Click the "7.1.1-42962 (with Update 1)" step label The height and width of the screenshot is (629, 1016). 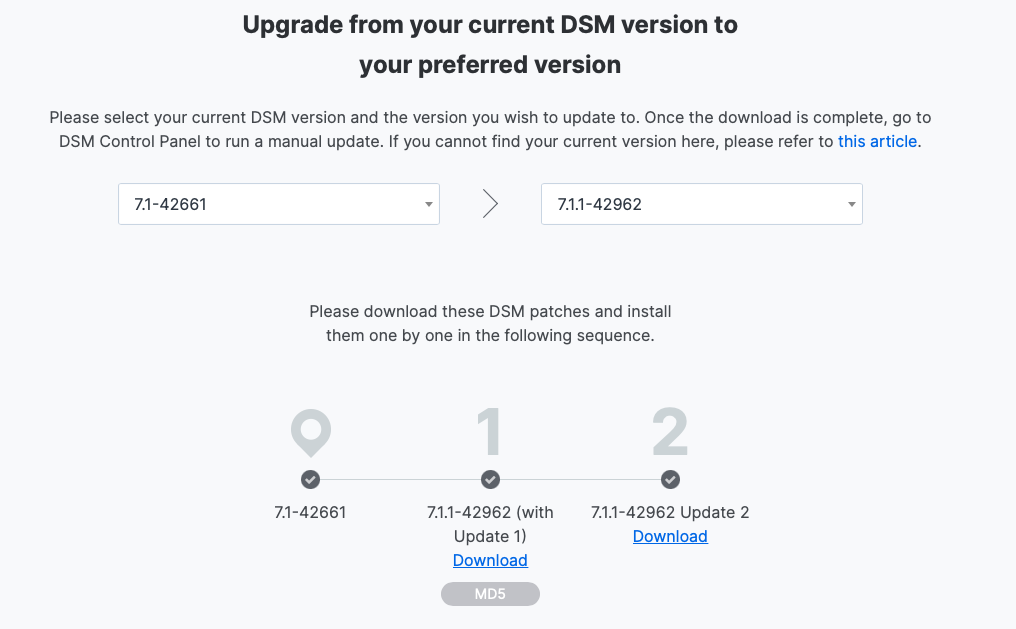coord(490,524)
